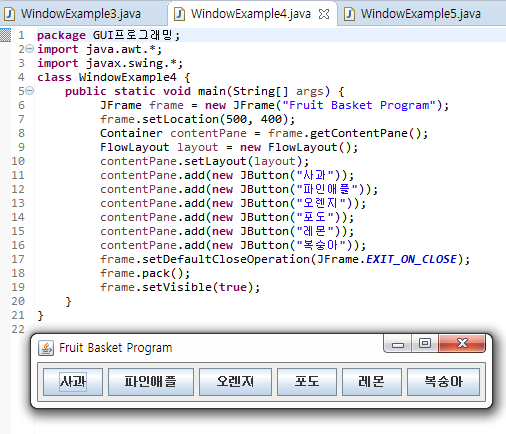Click the "복숭아" string literal in code
Image resolution: width=506 pixels, height=434 pixels.
[321, 245]
